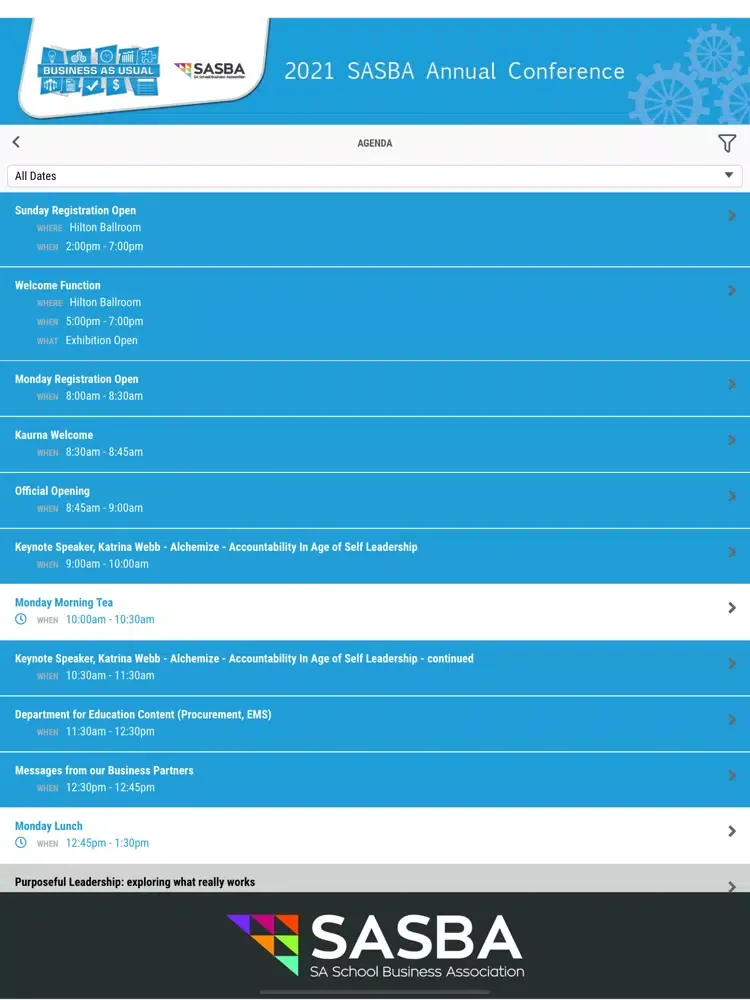Click the 12:30pm - 12:45pm time
This screenshot has height=1000, width=750.
(110, 788)
